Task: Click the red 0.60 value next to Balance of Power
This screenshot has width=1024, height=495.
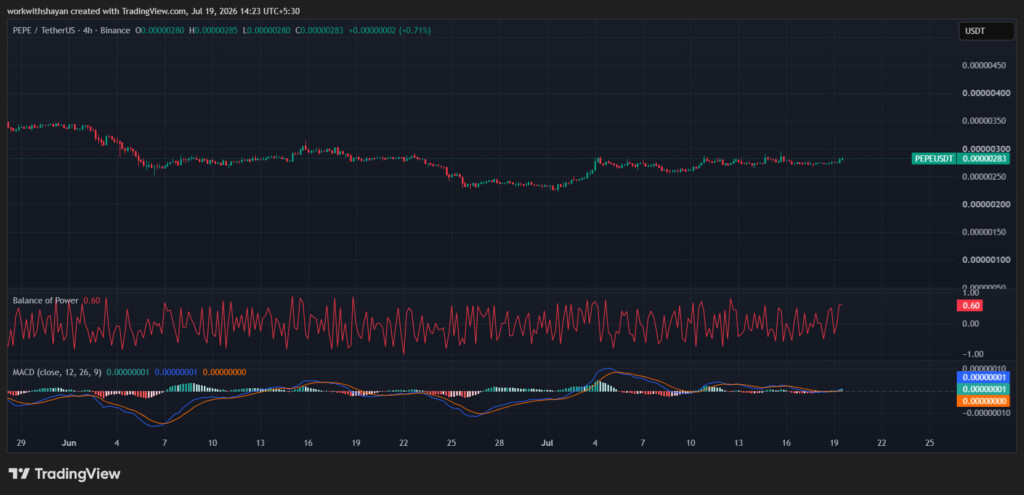Action: click(91, 300)
